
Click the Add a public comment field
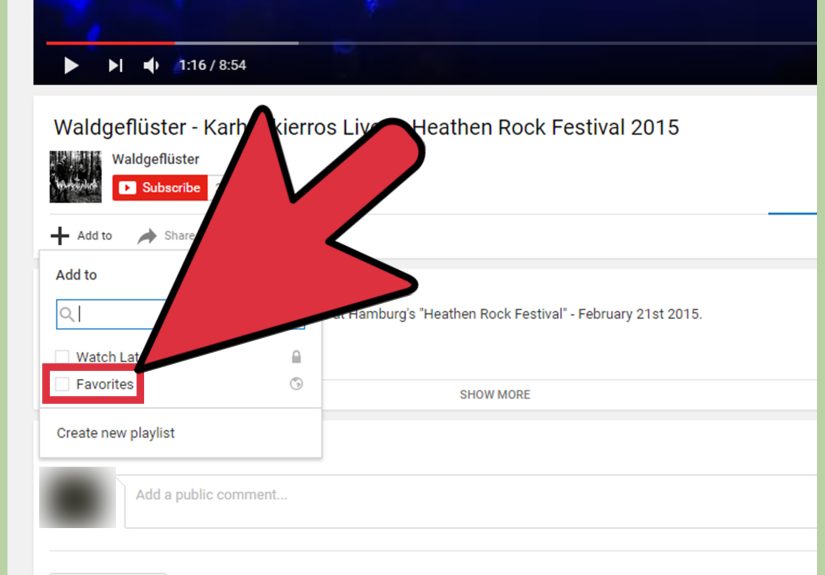click(471, 501)
